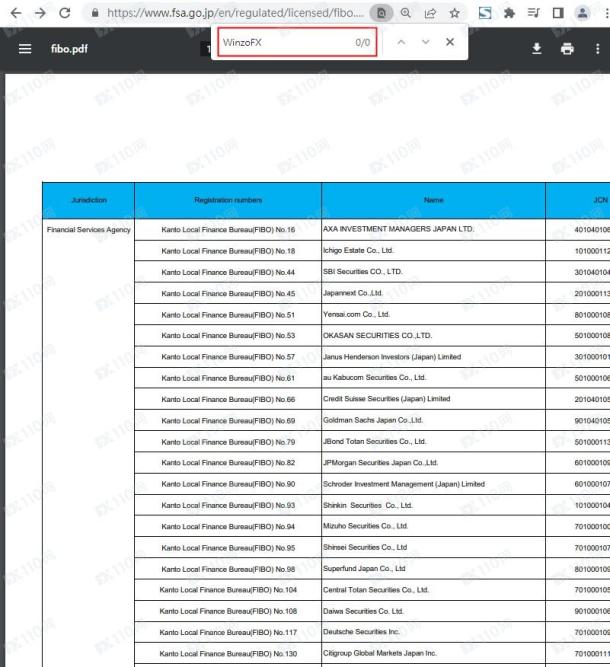The image size is (610, 667).
Task: Click Kanto Local Finance Bureau(FIBO) No.51
Action: pos(228,315)
